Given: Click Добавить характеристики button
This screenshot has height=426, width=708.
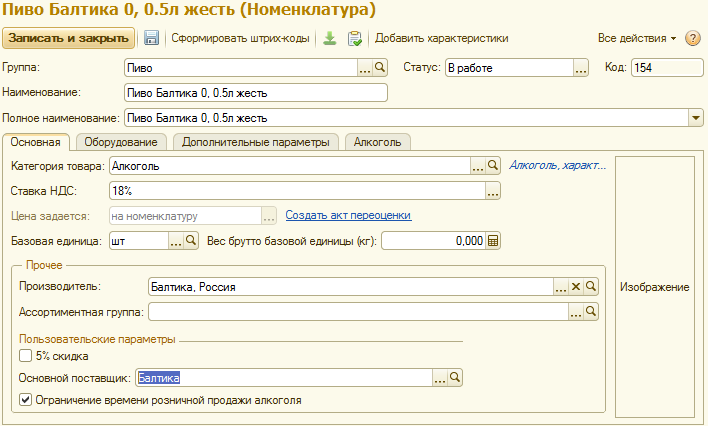Looking at the screenshot, I should pos(442,38).
